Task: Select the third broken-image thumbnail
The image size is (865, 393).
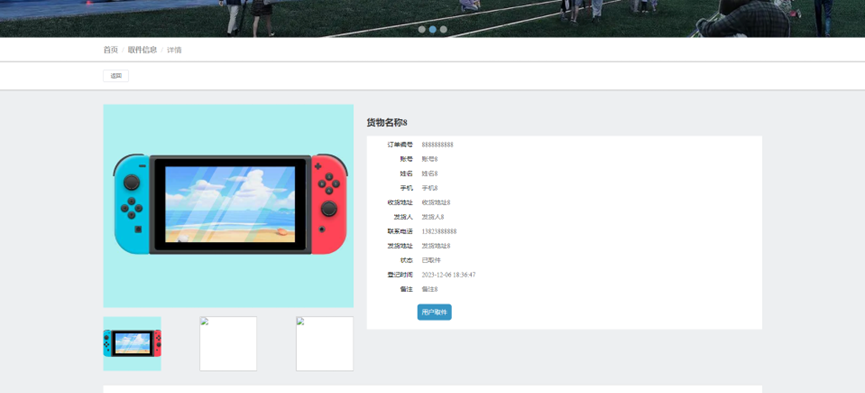Action: pos(325,343)
